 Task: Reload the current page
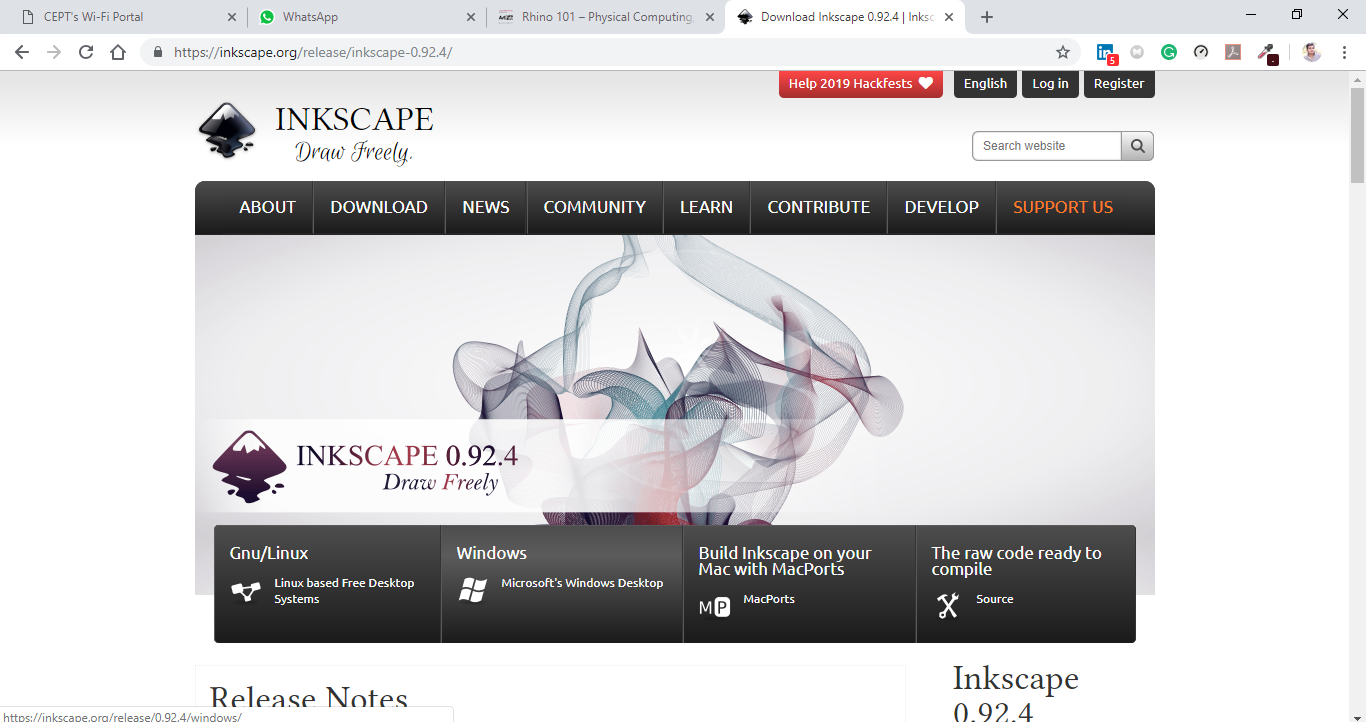click(x=86, y=52)
